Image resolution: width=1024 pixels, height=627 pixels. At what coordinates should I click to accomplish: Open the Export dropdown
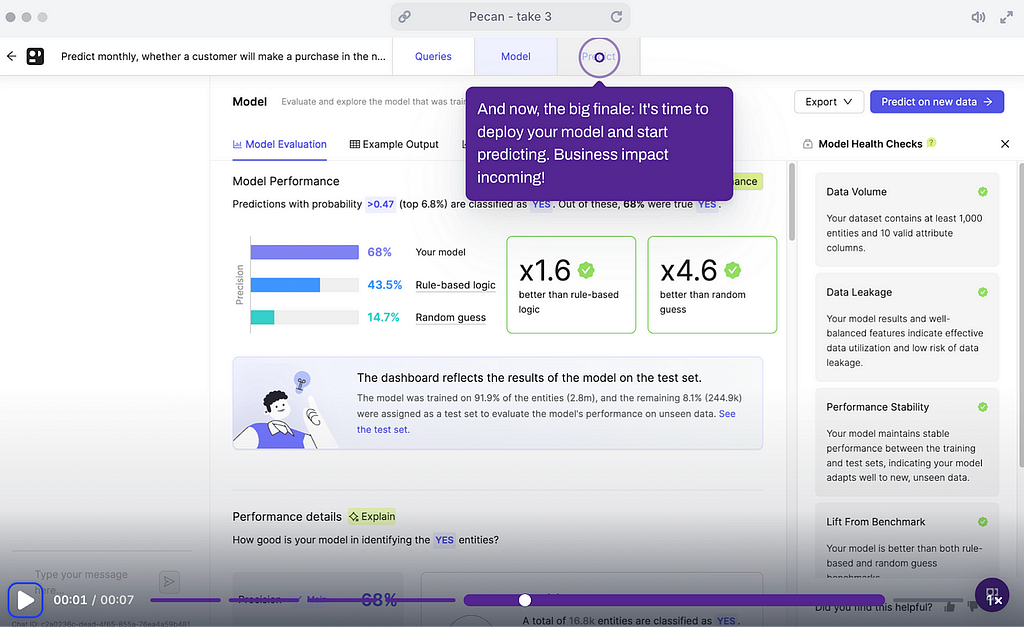tap(829, 102)
